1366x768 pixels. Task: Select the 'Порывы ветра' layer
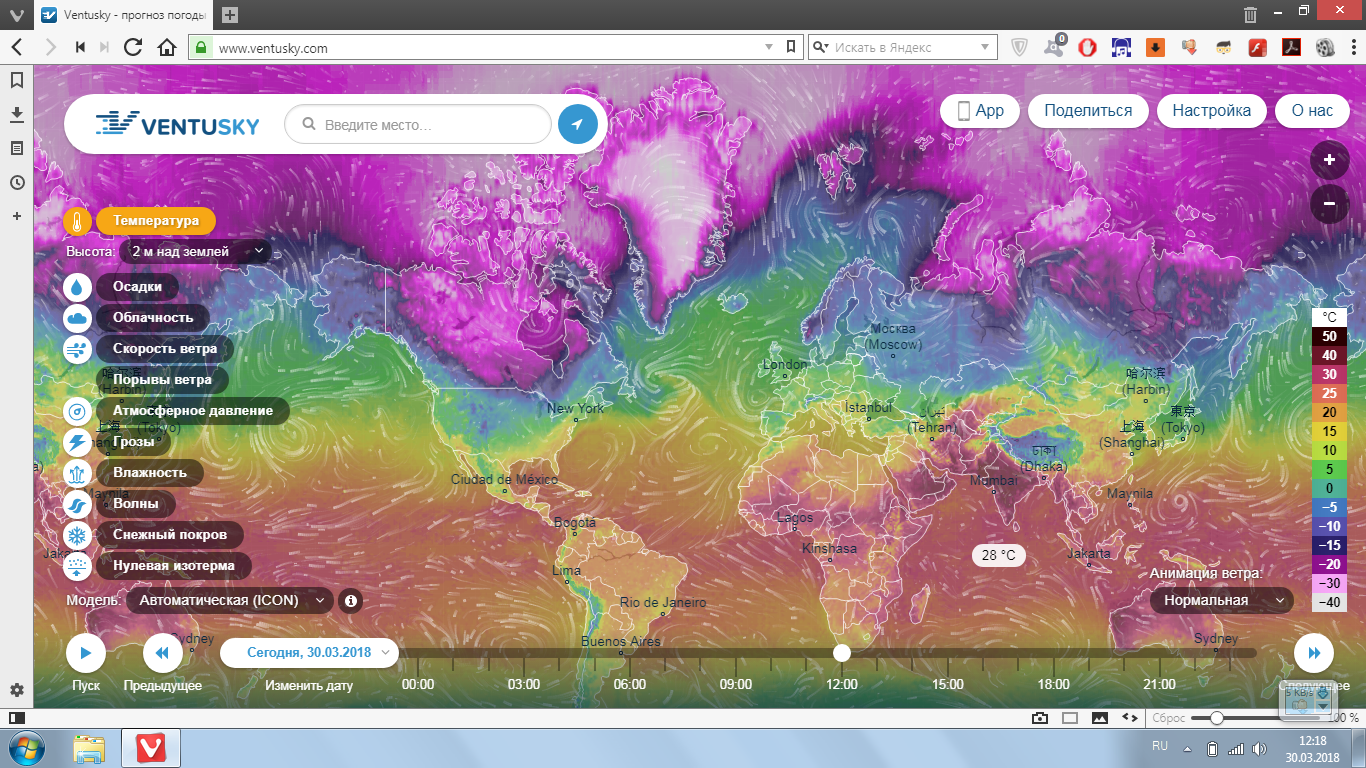click(162, 380)
